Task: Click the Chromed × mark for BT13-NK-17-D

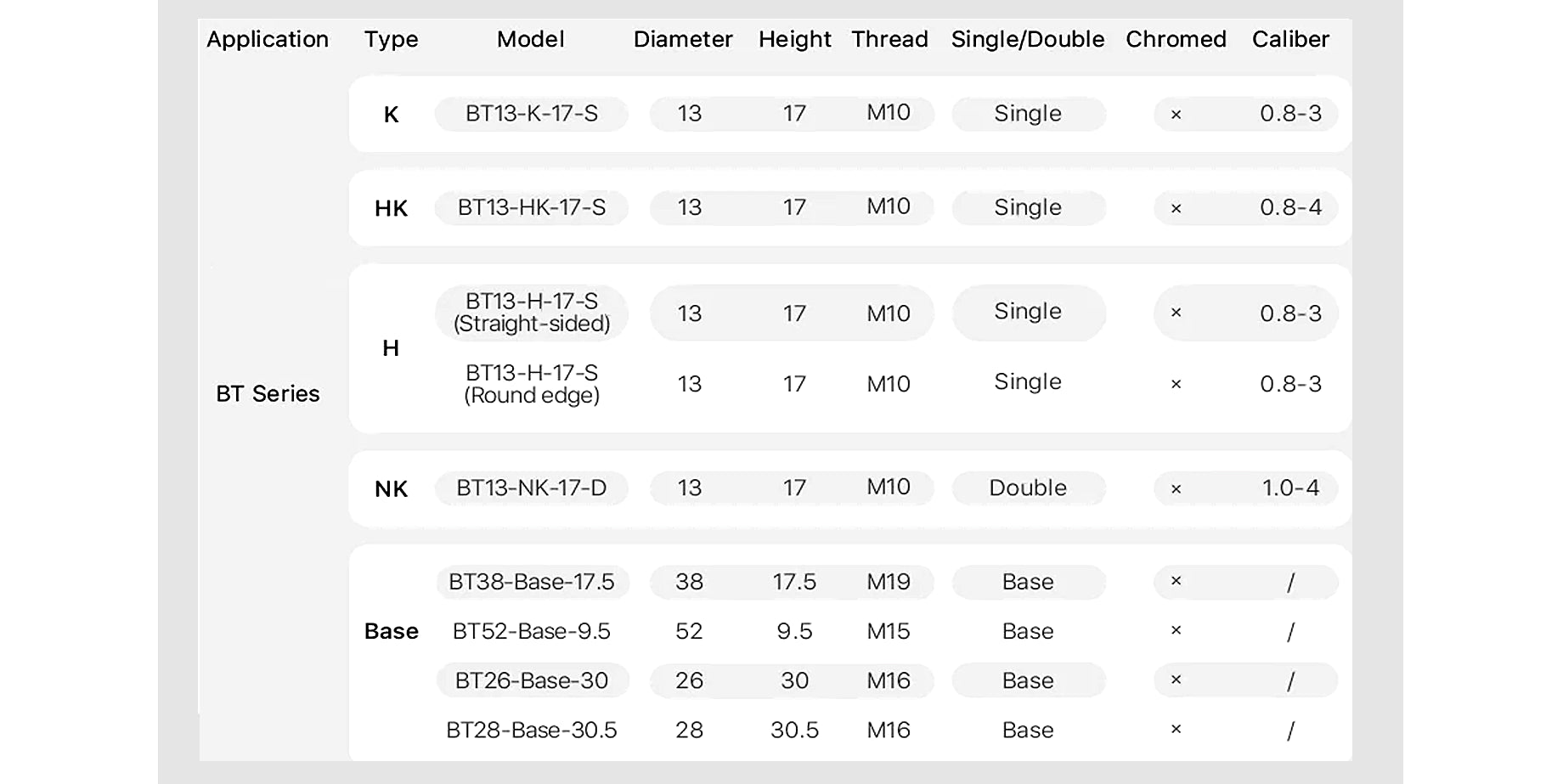Action: tap(1176, 489)
